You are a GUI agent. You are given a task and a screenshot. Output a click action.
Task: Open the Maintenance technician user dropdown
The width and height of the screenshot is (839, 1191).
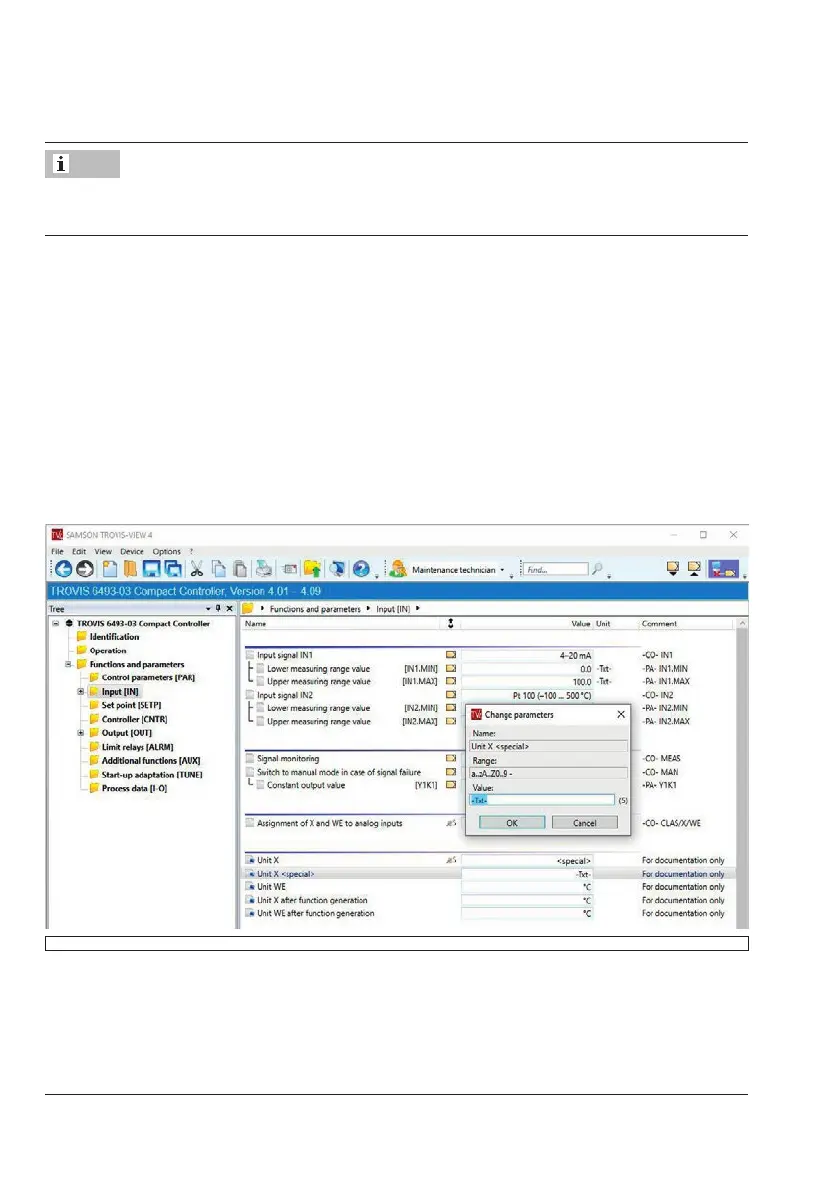click(x=502, y=570)
